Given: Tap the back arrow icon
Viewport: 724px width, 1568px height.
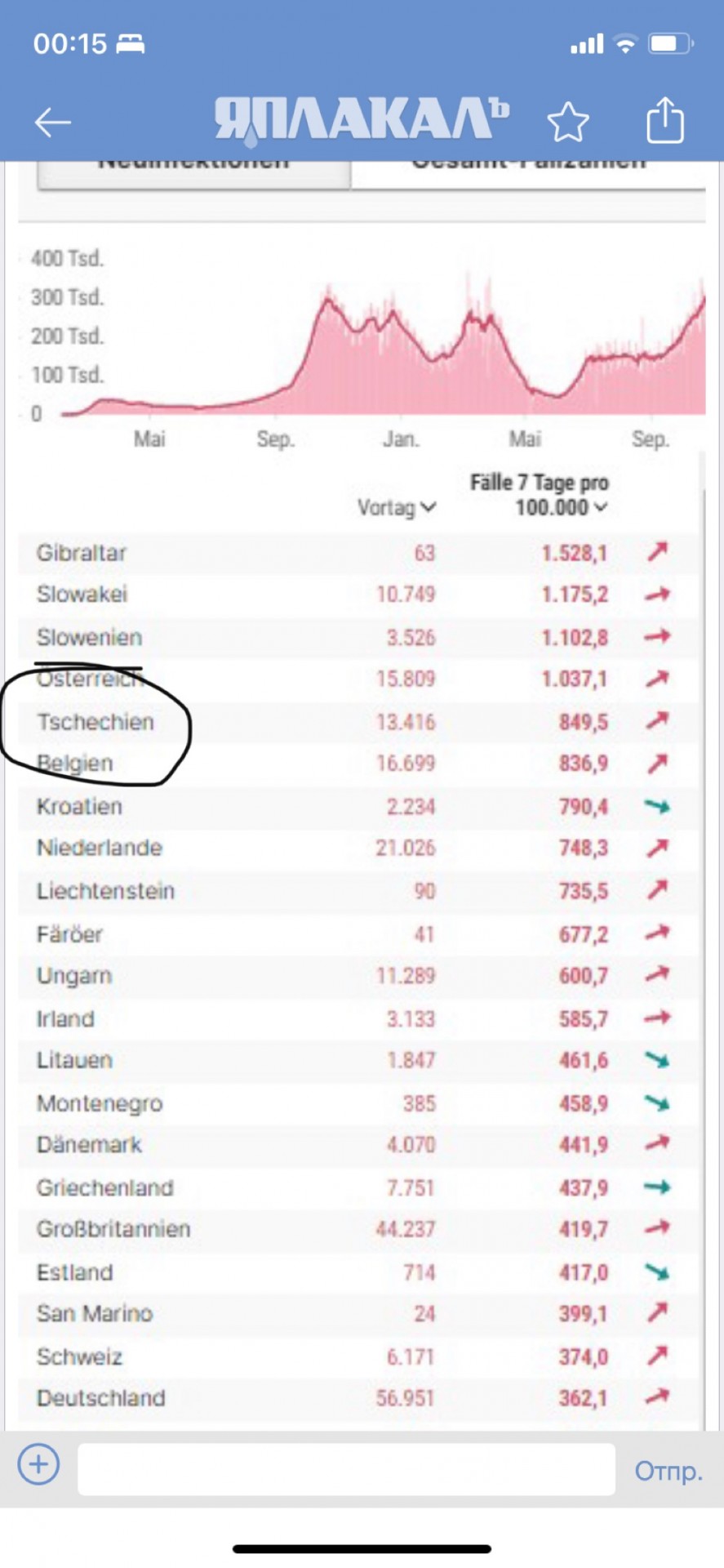Looking at the screenshot, I should coord(53,123).
